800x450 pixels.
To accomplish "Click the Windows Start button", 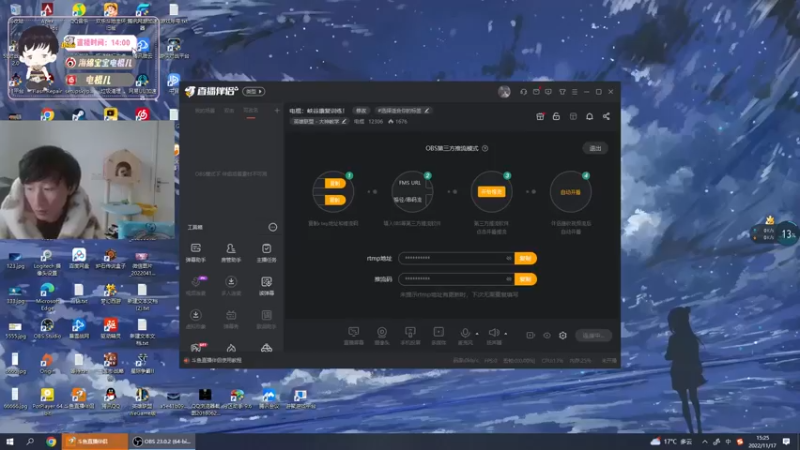I will coord(10,441).
